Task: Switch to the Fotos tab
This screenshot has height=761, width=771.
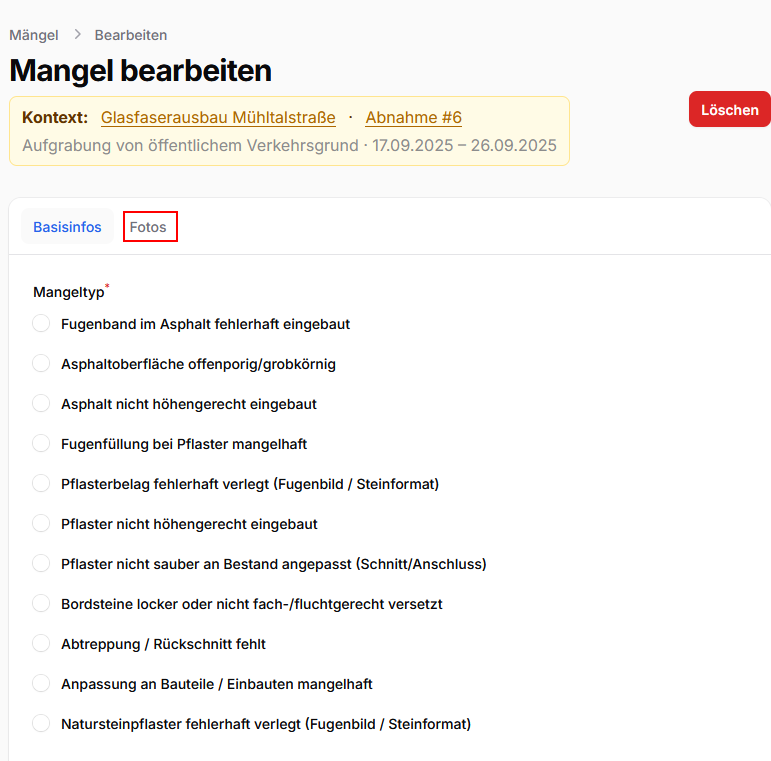Action: click(149, 227)
